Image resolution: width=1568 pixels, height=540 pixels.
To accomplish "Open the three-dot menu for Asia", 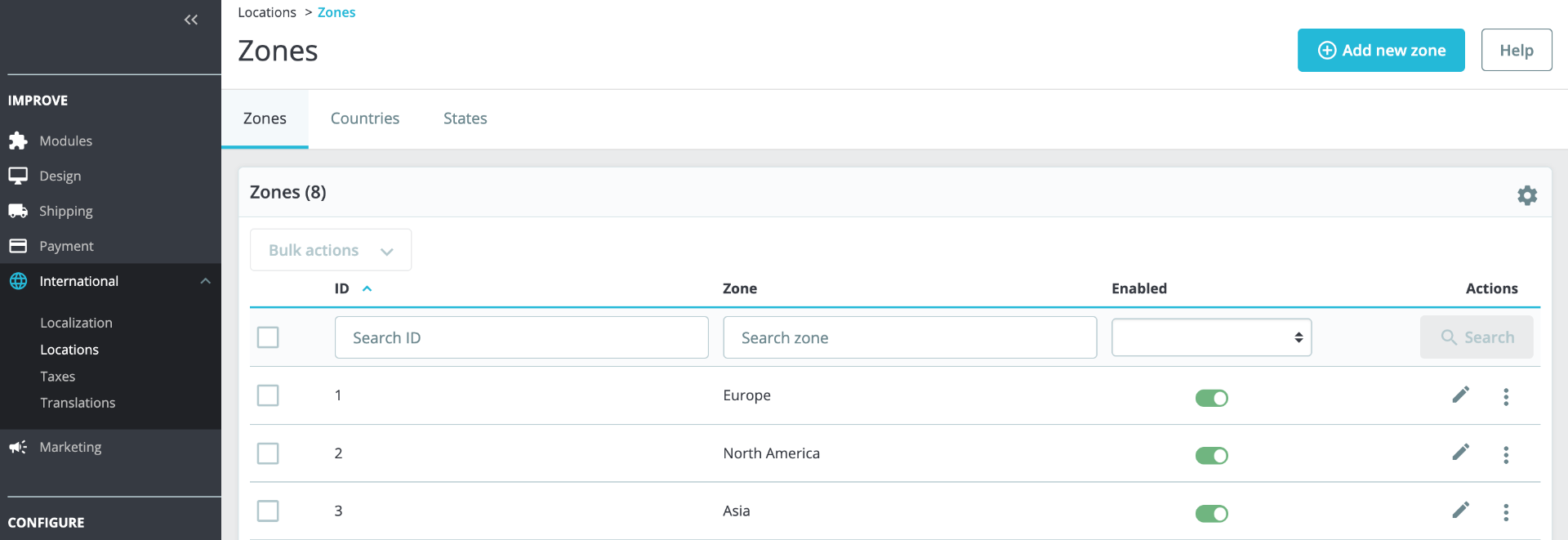I will (1506, 512).
